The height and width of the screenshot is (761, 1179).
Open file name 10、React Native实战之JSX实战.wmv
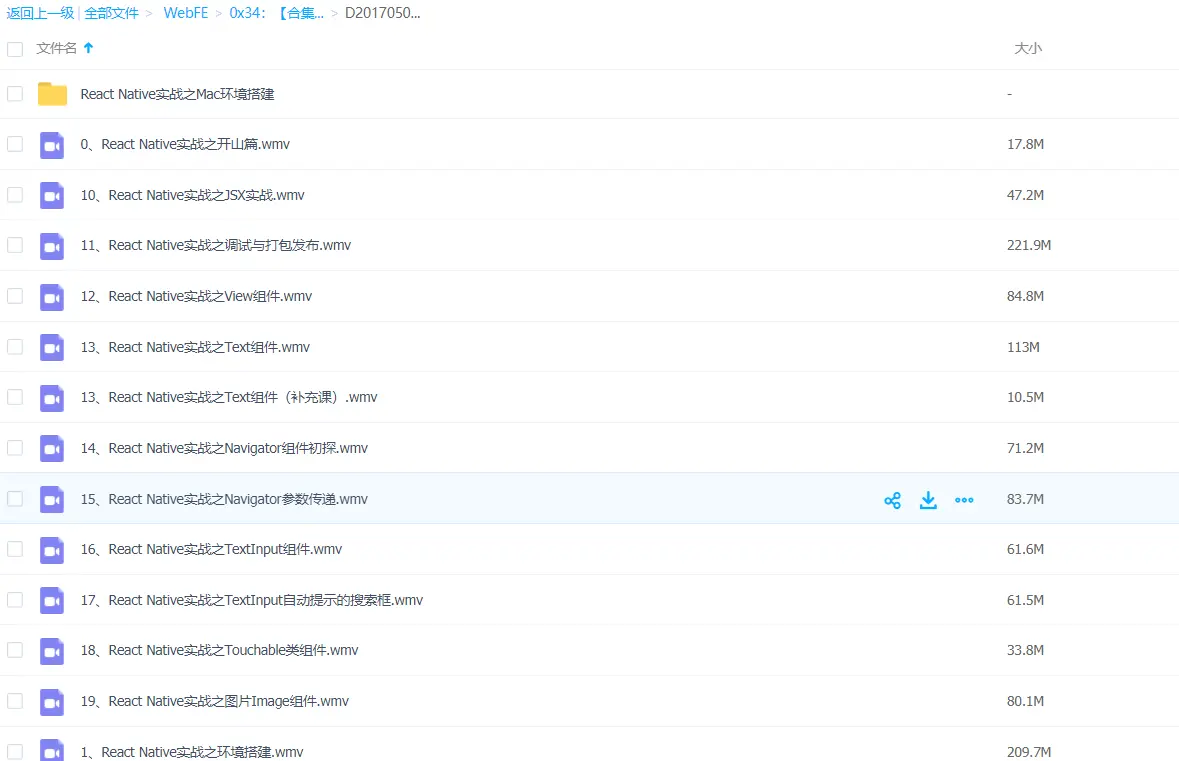pyautogui.click(x=192, y=195)
